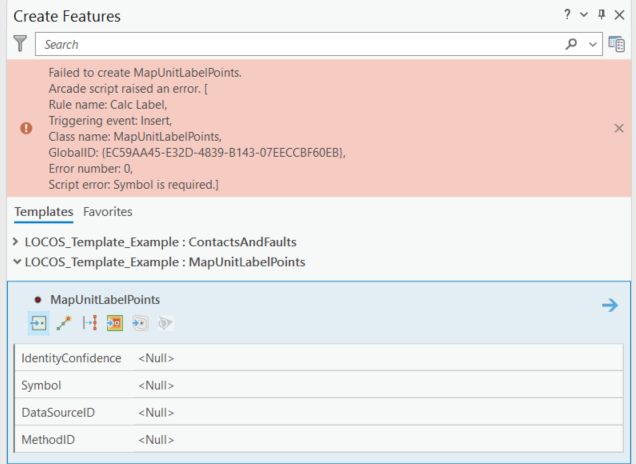Edit the DataSourceID Null value

(378, 412)
